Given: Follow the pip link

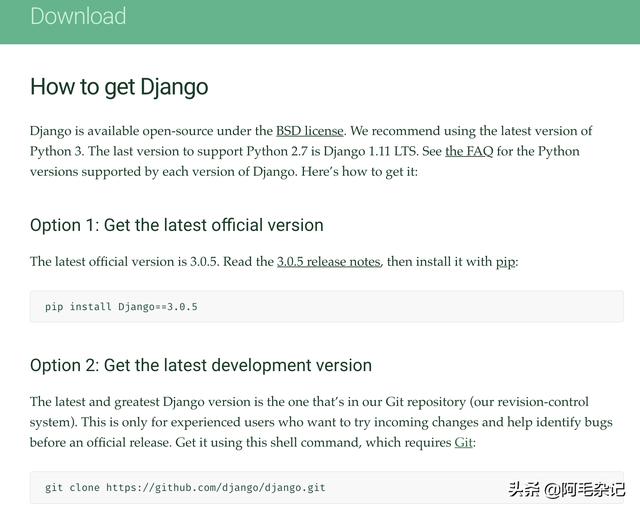Looking at the screenshot, I should point(505,262).
